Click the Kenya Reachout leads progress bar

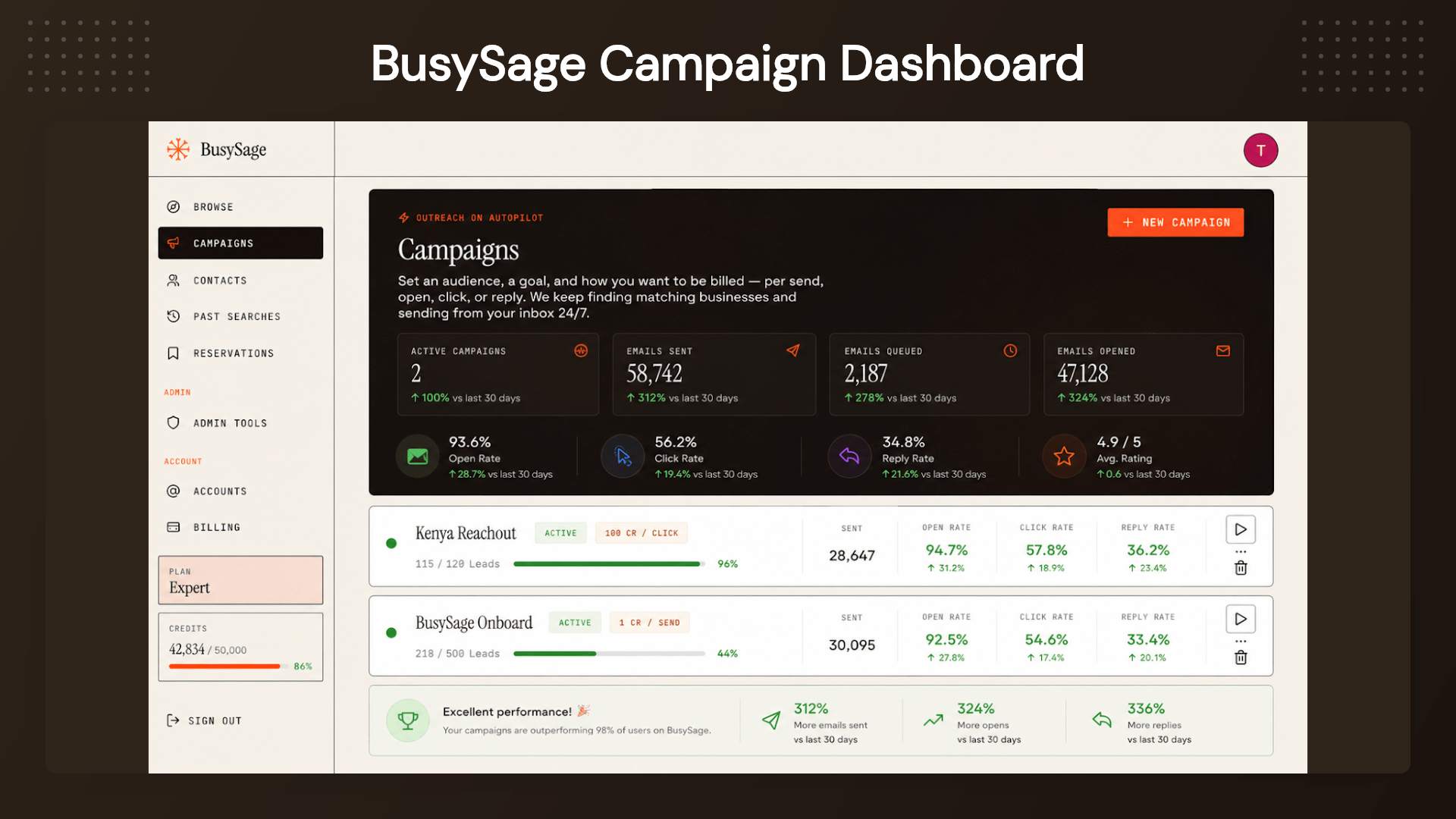point(609,564)
